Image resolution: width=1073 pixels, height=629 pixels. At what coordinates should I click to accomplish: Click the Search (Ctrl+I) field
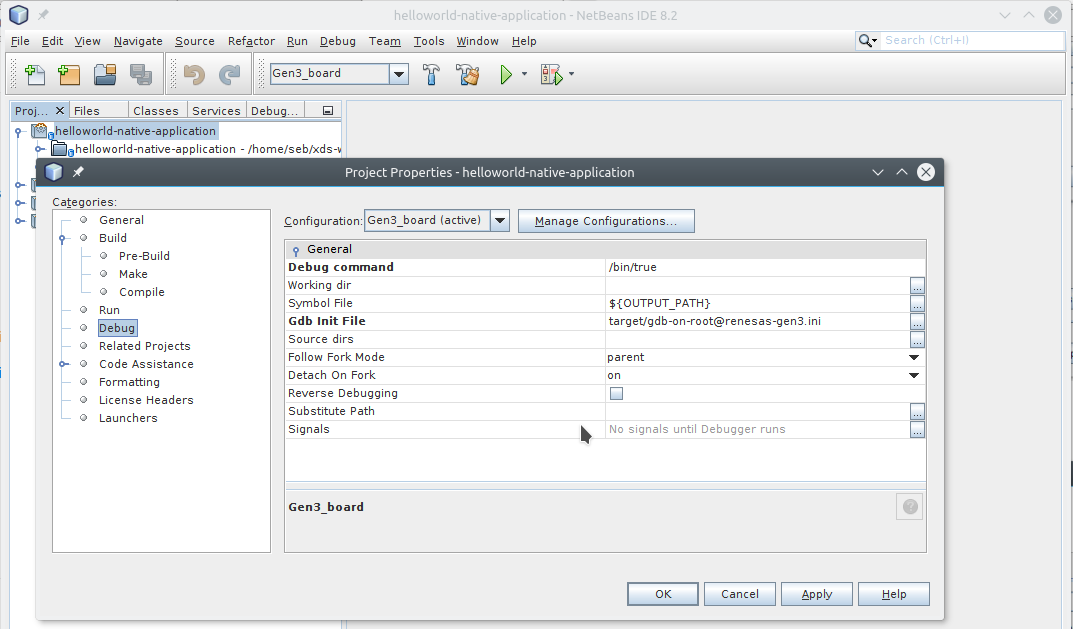[973, 40]
